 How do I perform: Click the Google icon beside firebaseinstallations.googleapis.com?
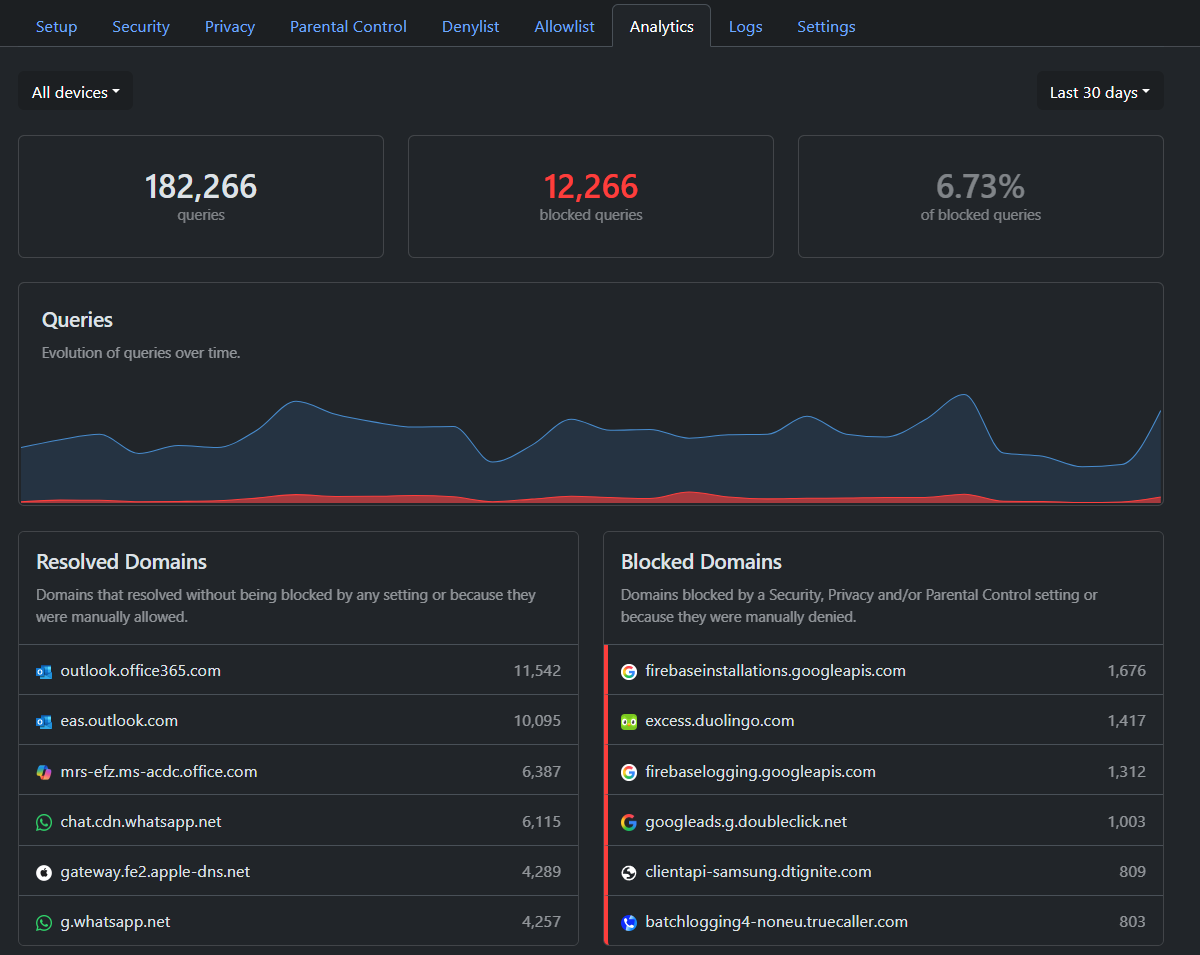(629, 671)
